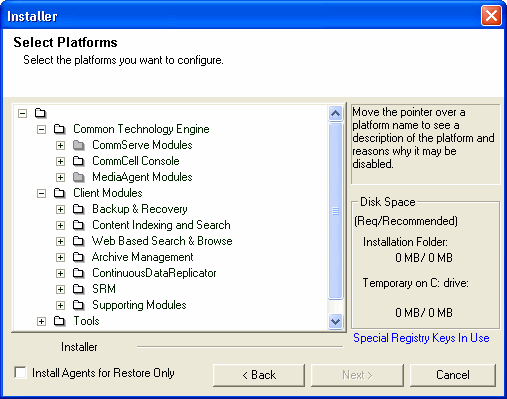The image size is (507, 399).
Task: Expand the Content Indexing and Search node
Action: click(x=60, y=225)
